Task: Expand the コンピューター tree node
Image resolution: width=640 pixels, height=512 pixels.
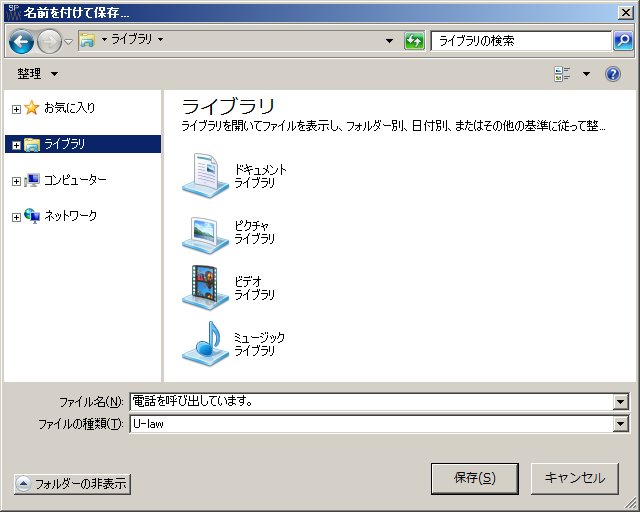Action: pos(16,181)
